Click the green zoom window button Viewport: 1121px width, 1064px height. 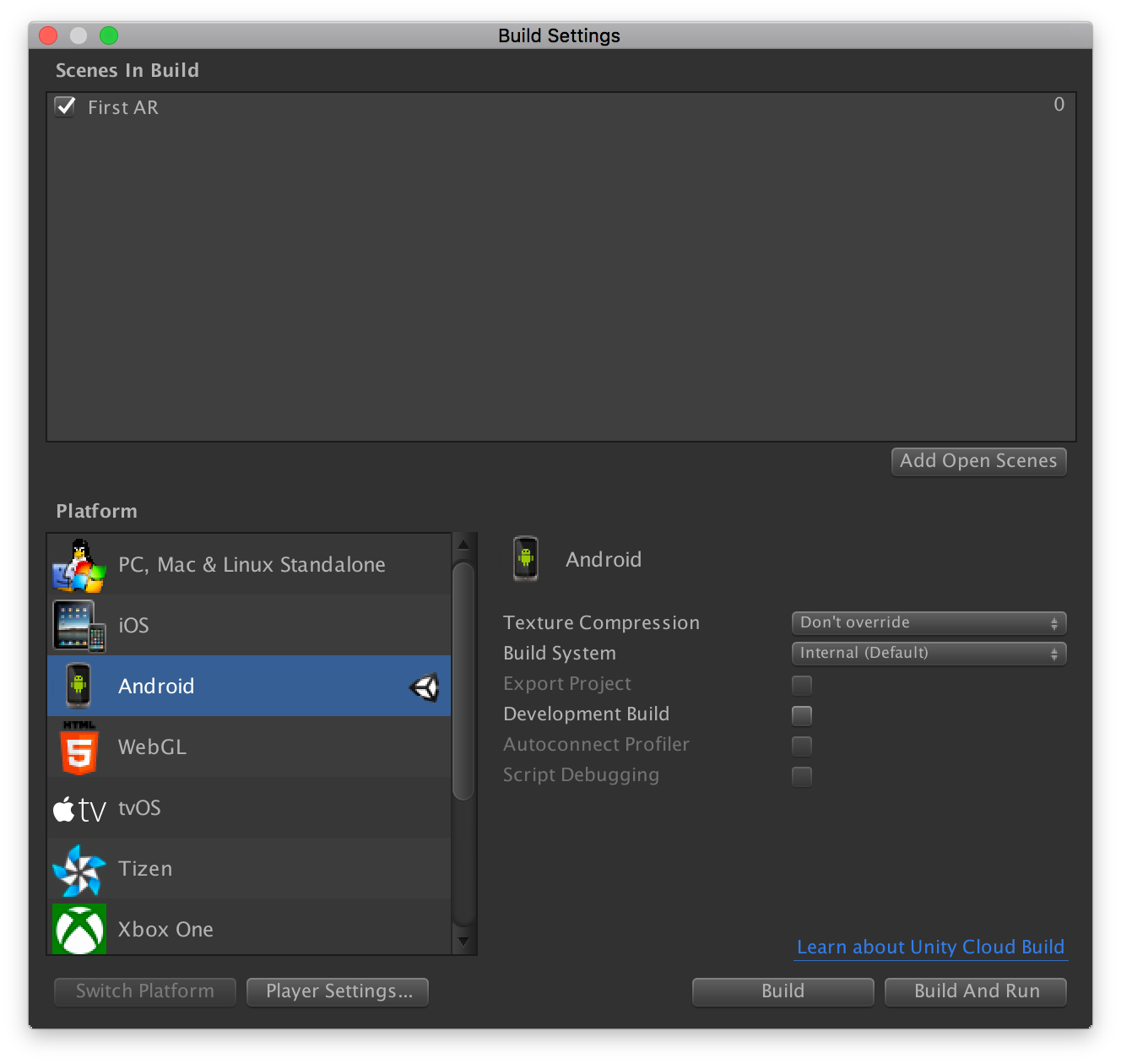click(109, 35)
